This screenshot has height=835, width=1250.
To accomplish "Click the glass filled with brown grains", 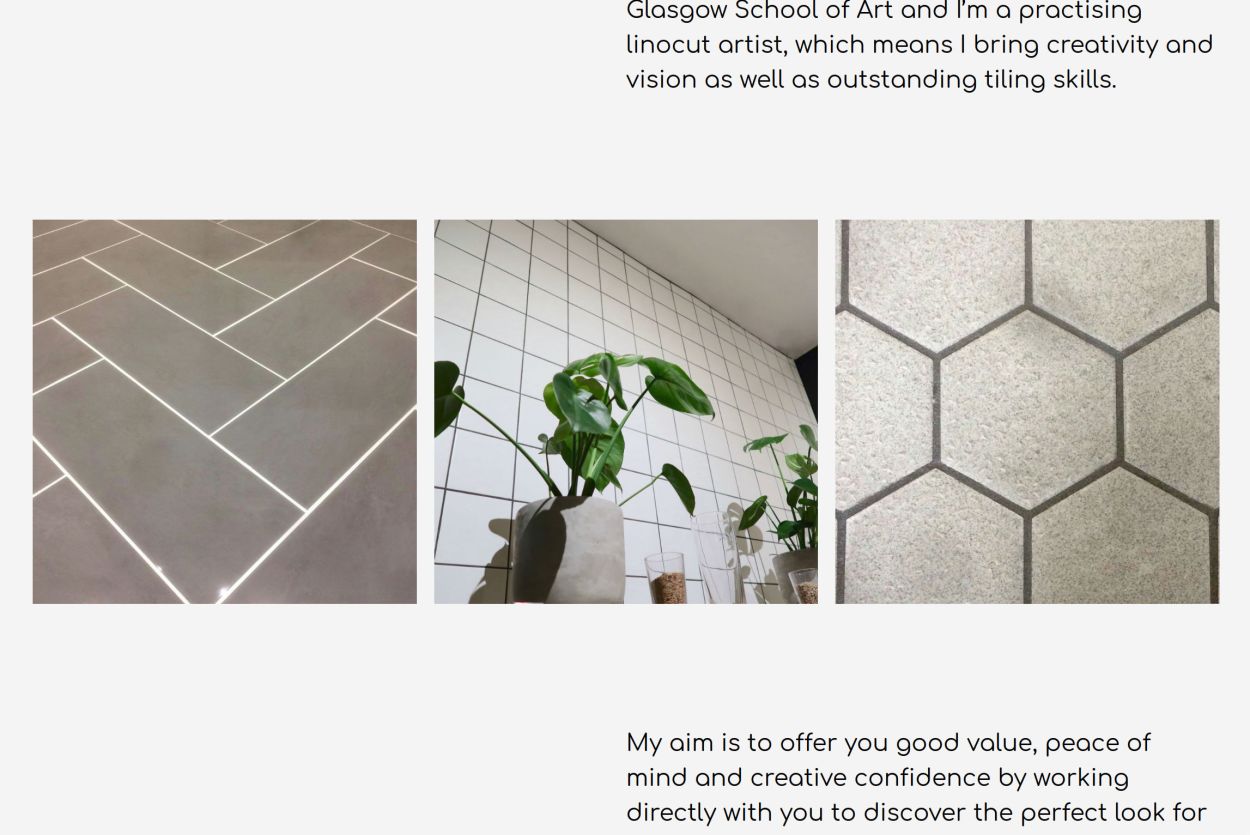I will pyautogui.click(x=666, y=578).
